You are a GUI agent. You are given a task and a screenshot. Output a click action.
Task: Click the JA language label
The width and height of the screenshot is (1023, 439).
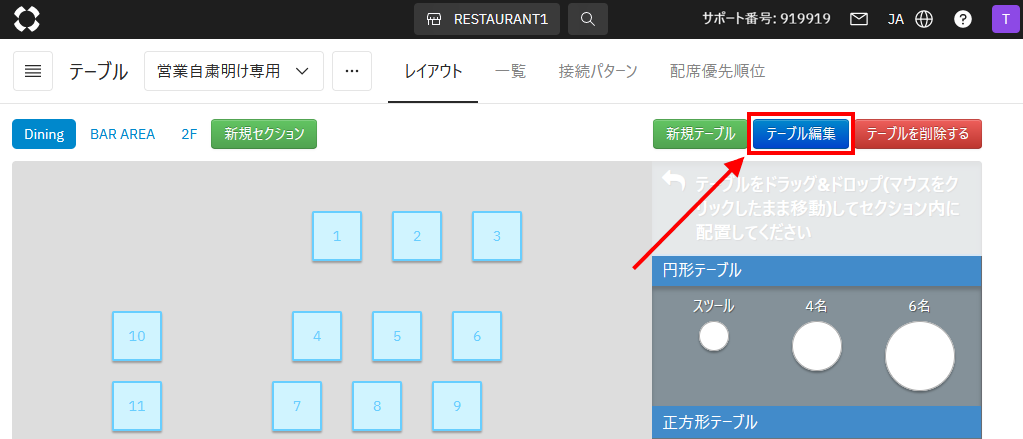point(896,19)
